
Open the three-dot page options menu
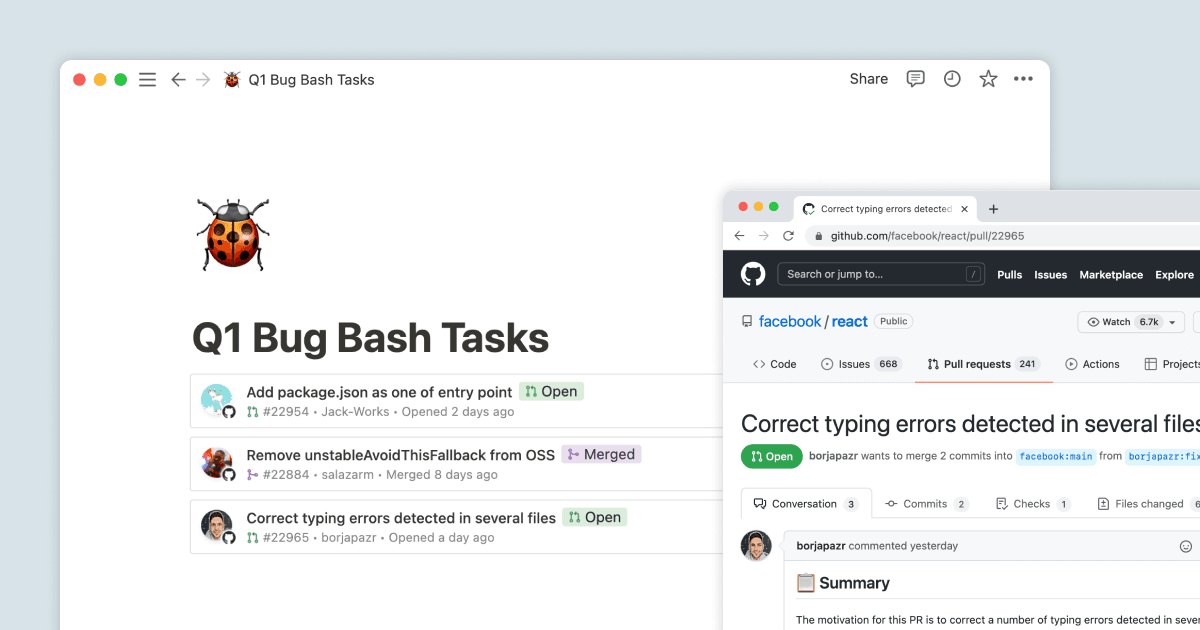tap(1023, 79)
